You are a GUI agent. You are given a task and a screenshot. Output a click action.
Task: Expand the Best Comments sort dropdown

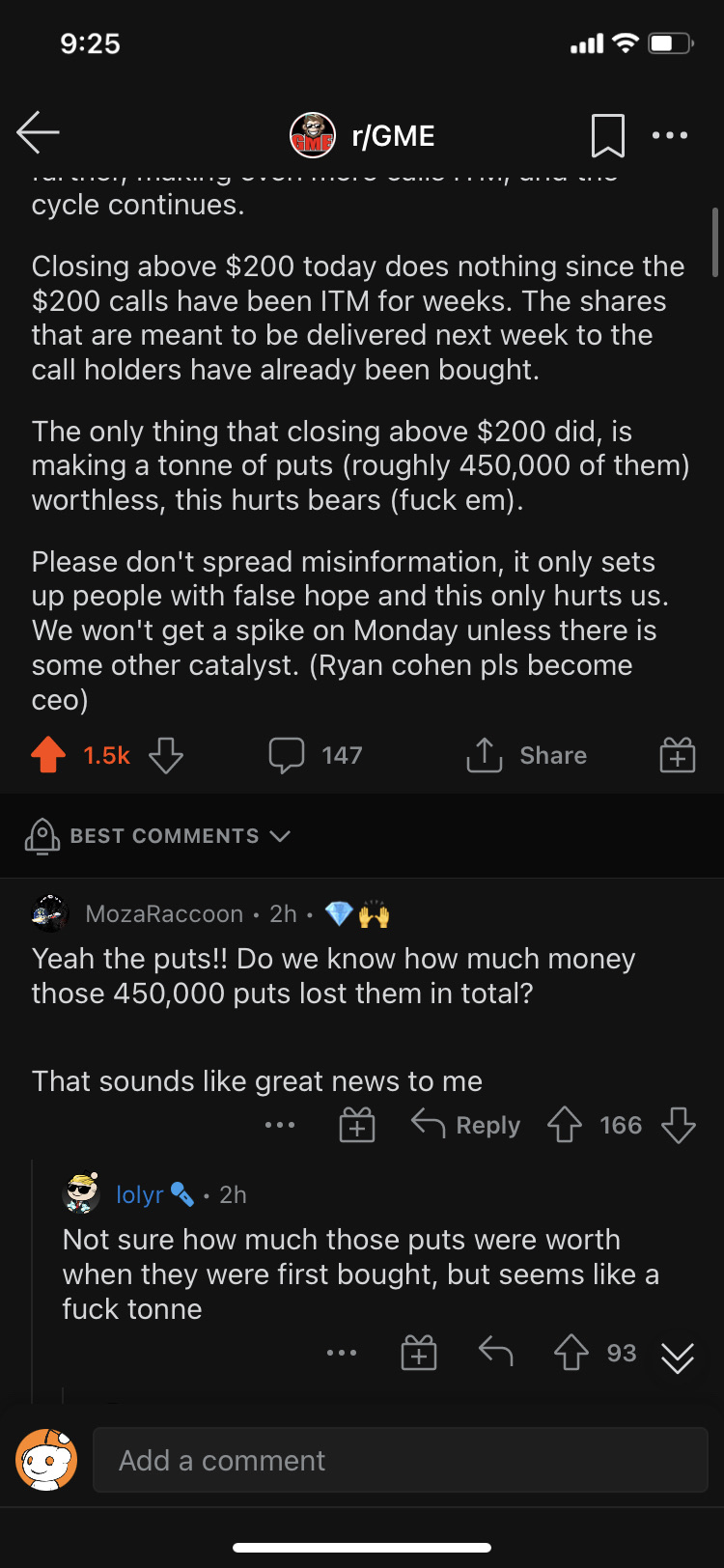point(164,836)
